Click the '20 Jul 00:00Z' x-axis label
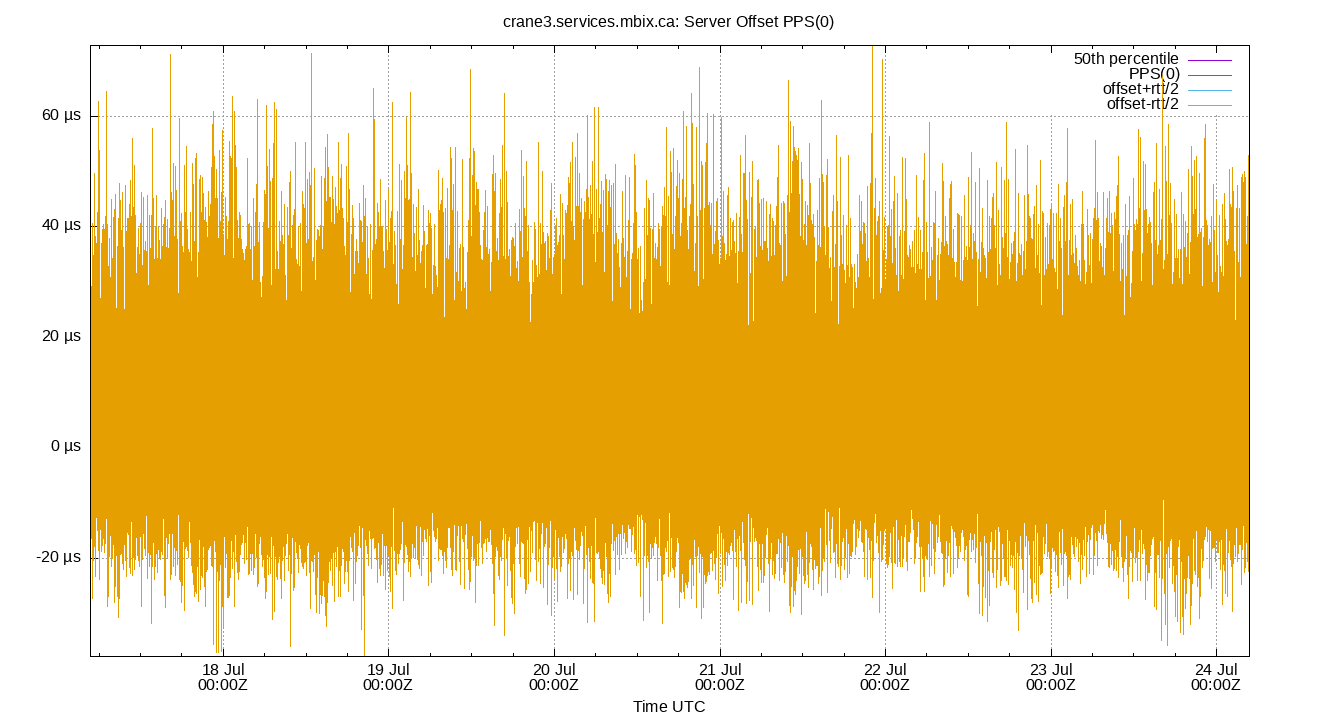 (x=554, y=677)
